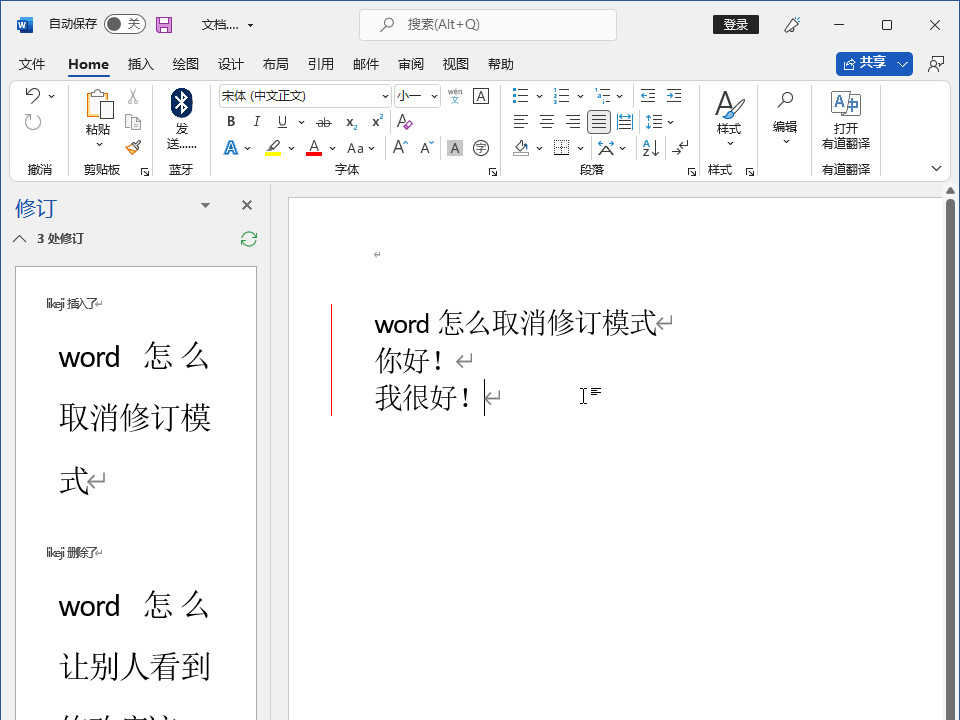Copy selection using copy icon

pos(133,122)
